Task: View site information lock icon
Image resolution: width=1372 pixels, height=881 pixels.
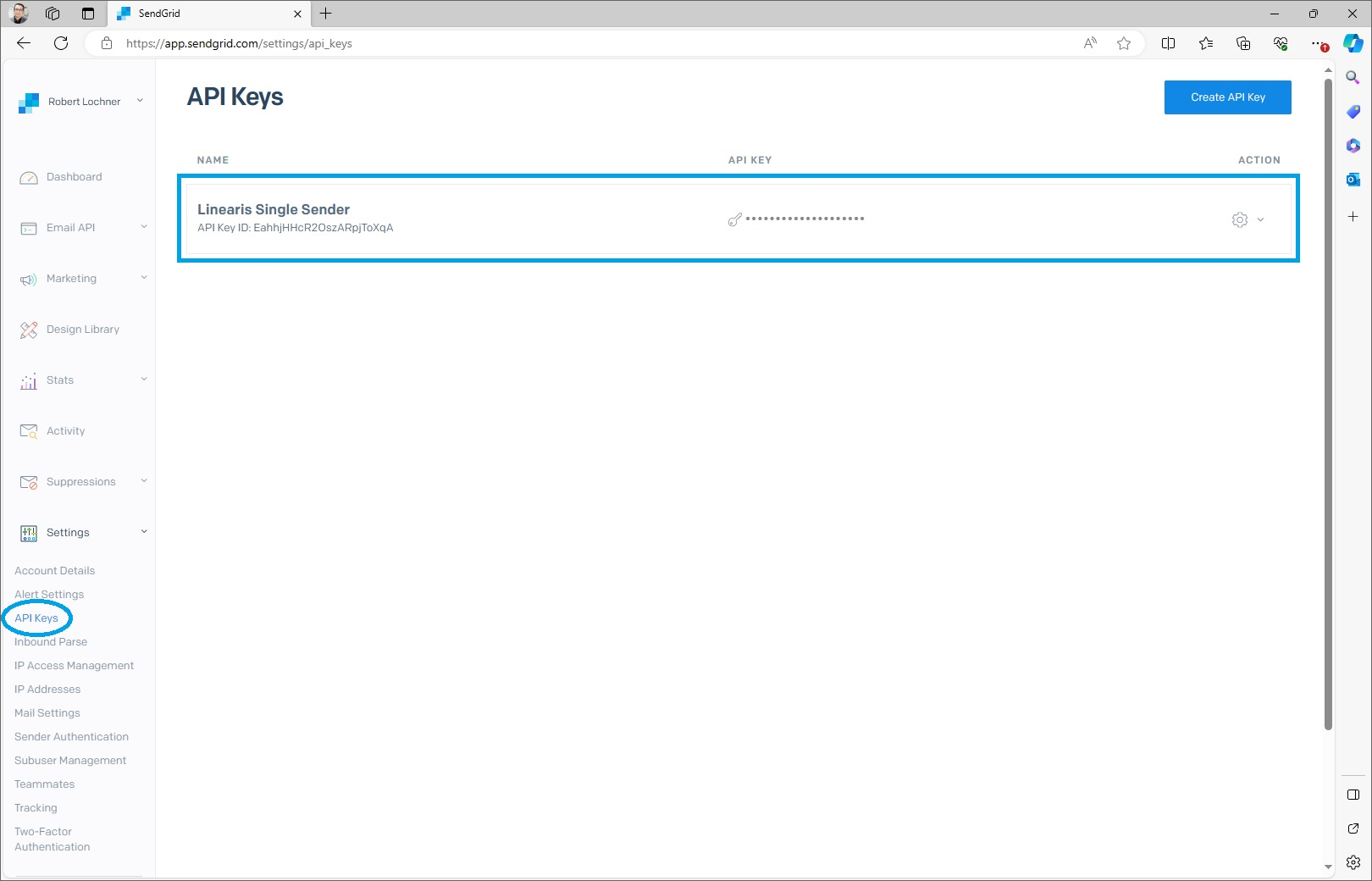Action: 107,43
